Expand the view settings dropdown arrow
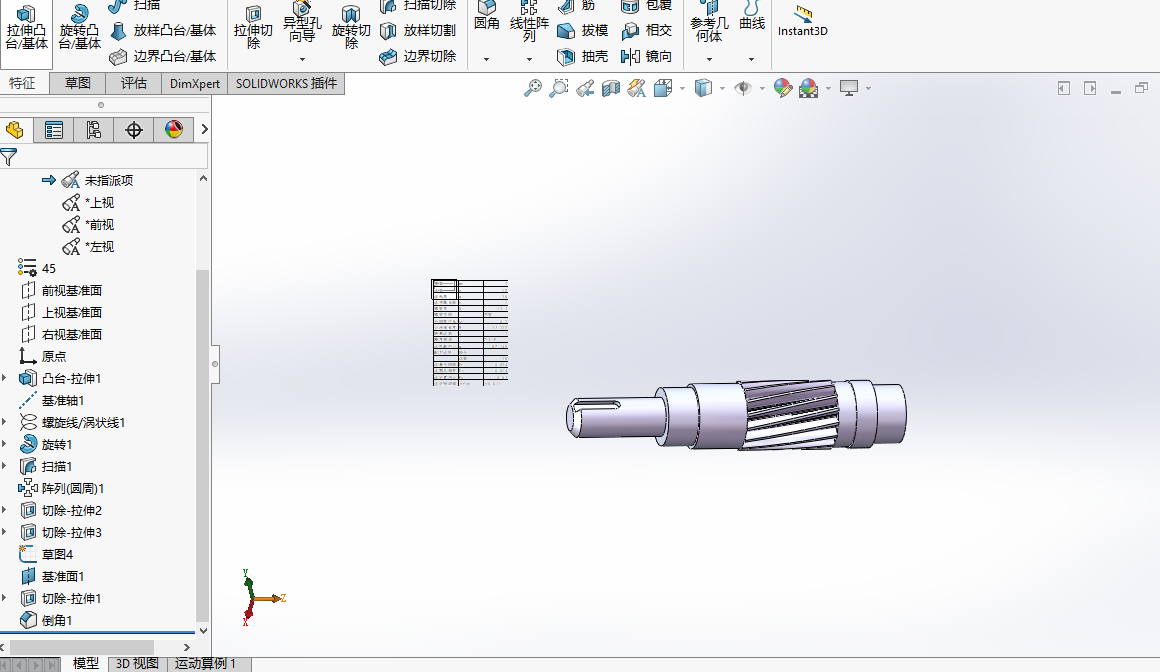This screenshot has height=672, width=1160. pos(869,89)
